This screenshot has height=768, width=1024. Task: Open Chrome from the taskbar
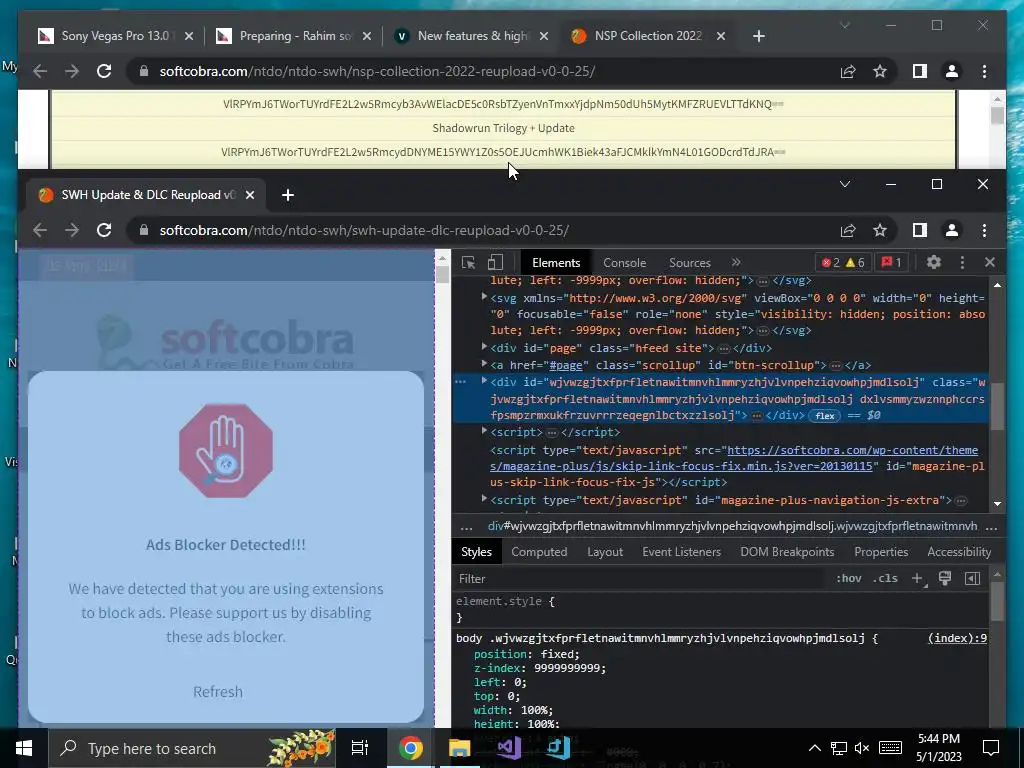pos(410,748)
